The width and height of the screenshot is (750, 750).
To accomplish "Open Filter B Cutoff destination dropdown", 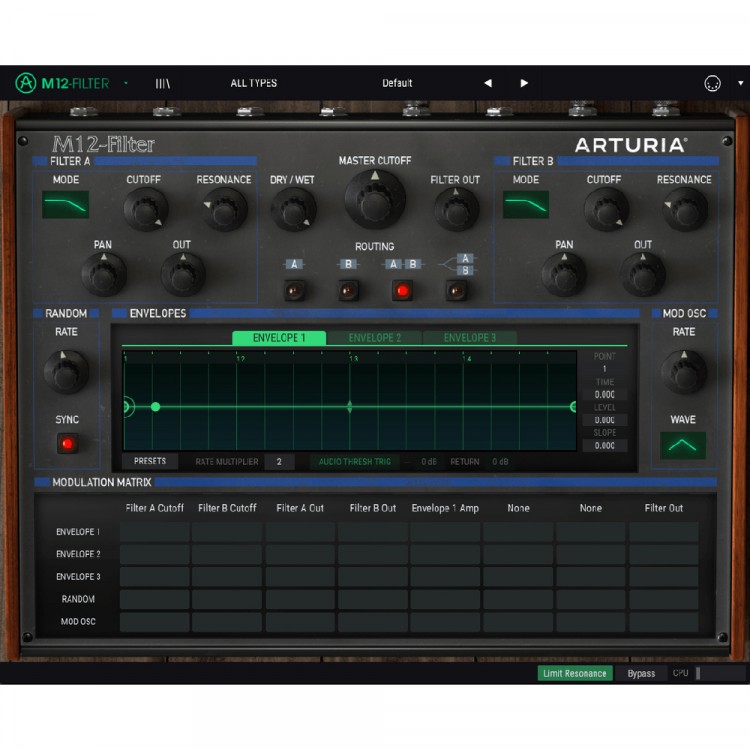I will point(227,508).
